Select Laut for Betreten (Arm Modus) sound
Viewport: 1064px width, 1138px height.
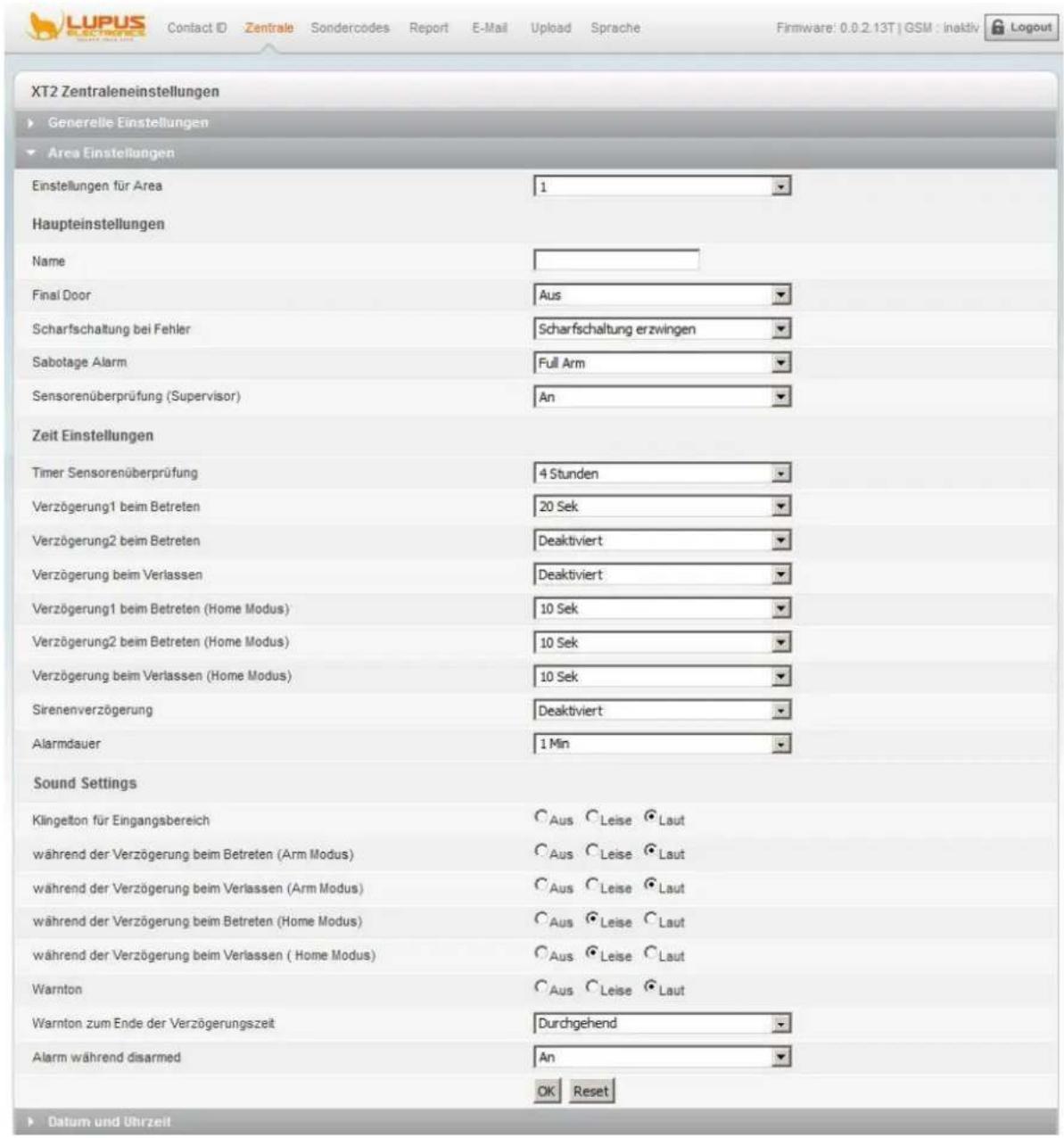(x=650, y=850)
